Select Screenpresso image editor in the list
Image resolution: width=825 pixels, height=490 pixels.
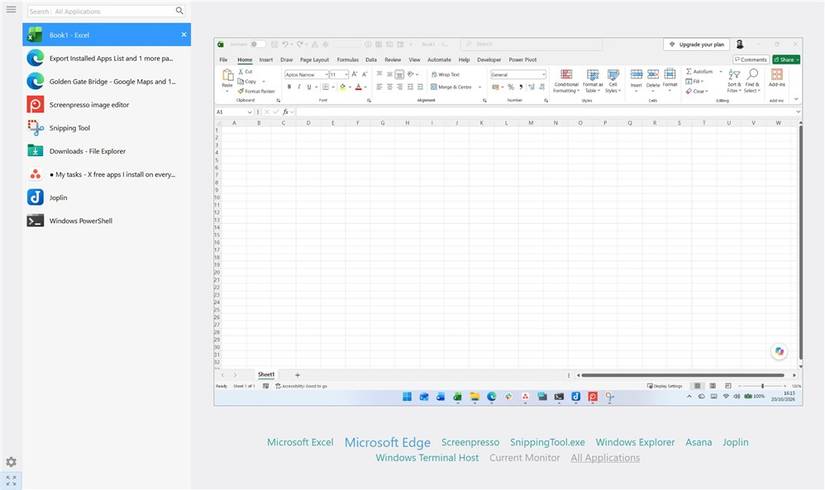coord(107,104)
